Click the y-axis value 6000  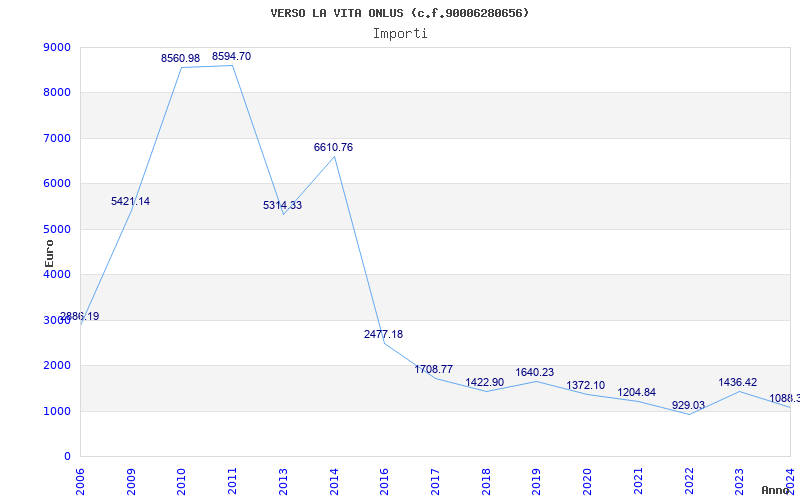point(57,184)
